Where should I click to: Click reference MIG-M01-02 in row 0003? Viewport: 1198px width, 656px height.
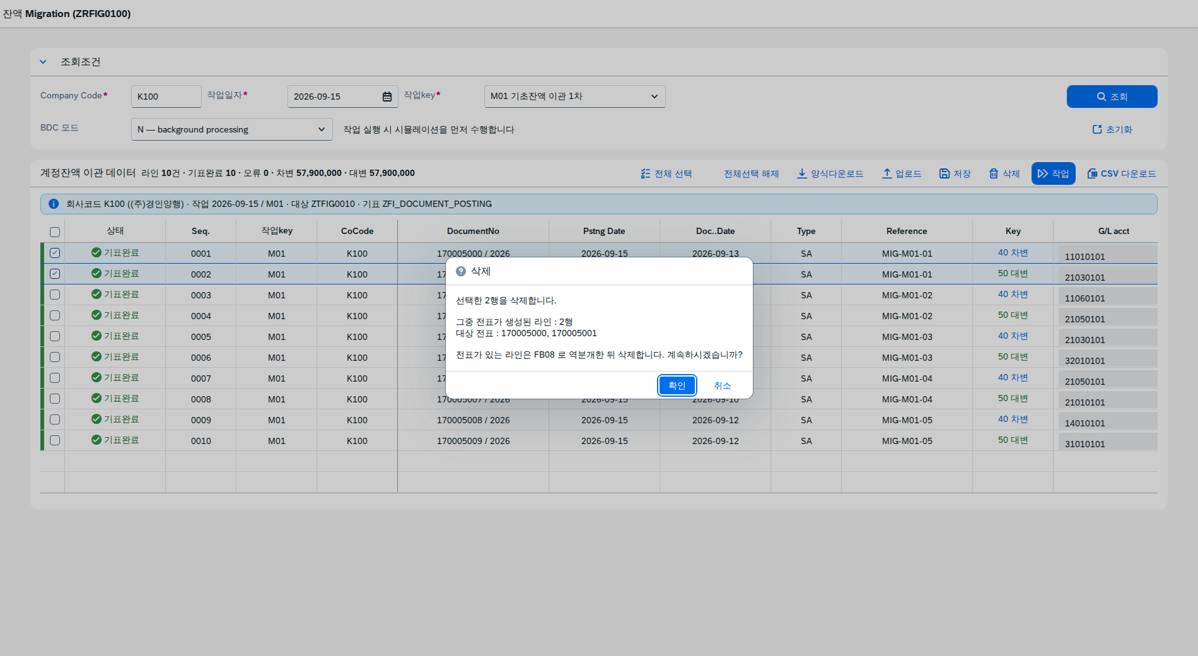907,295
